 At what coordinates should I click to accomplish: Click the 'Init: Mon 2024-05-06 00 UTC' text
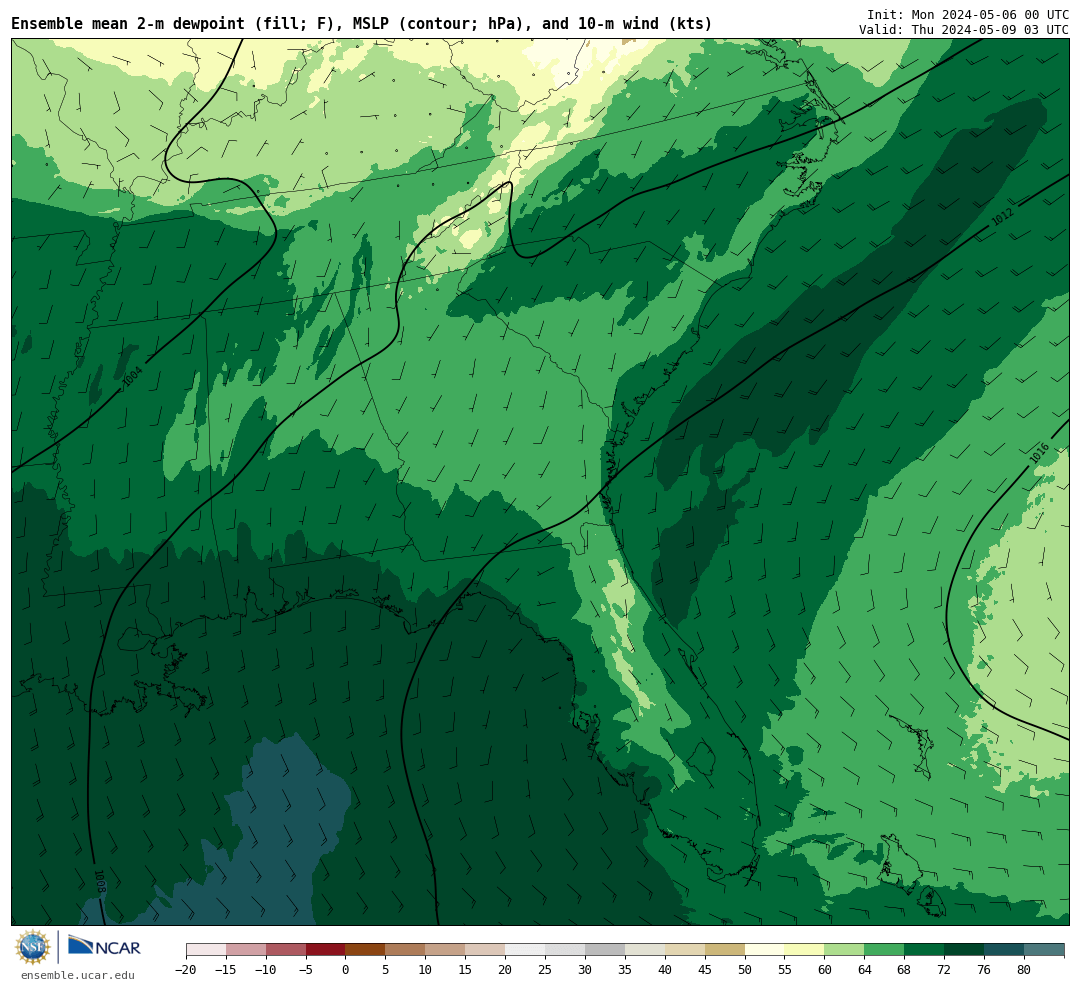968,14
